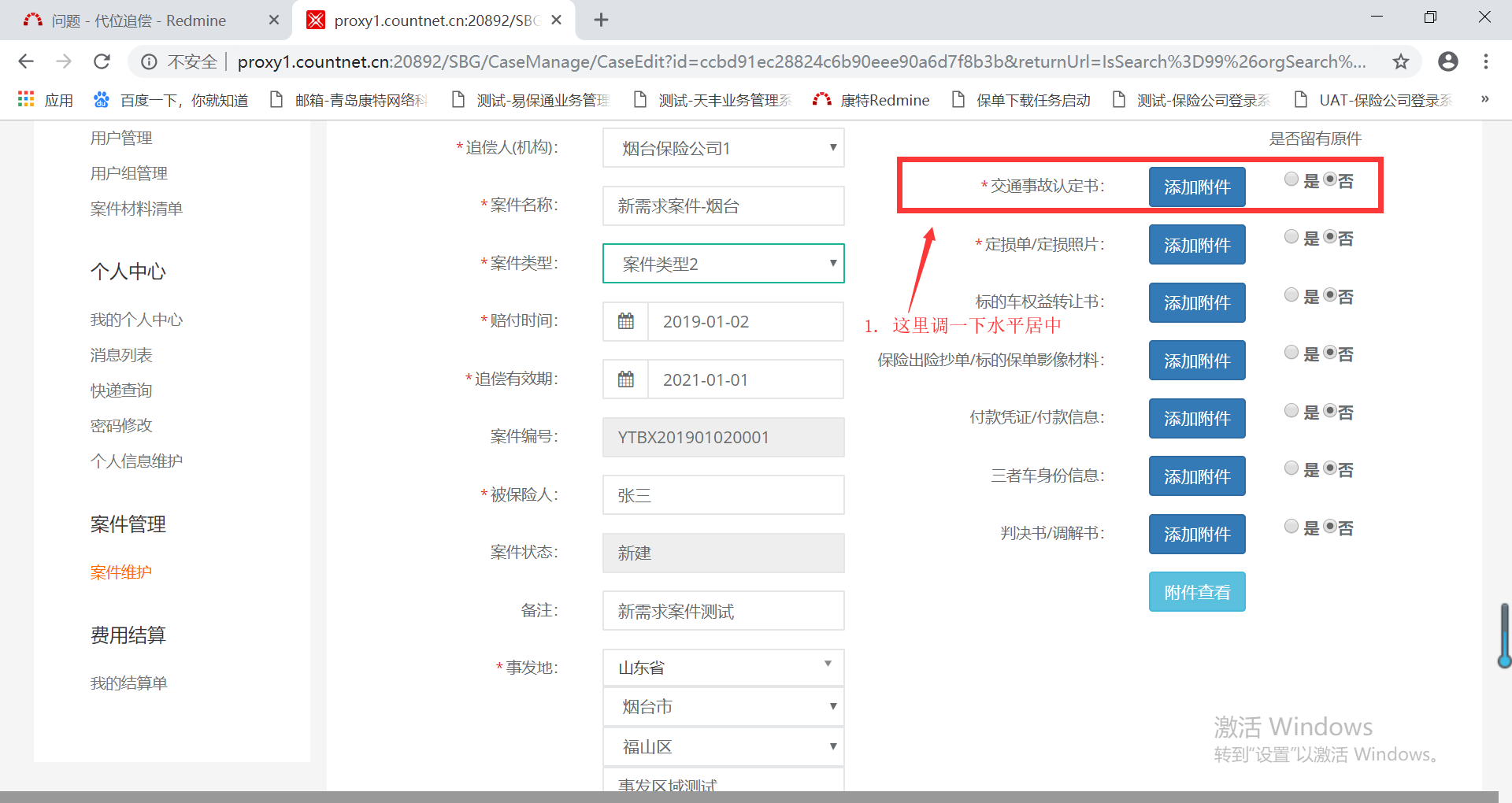
Task: Open calendar icon for 赔付时间
Action: point(626,321)
